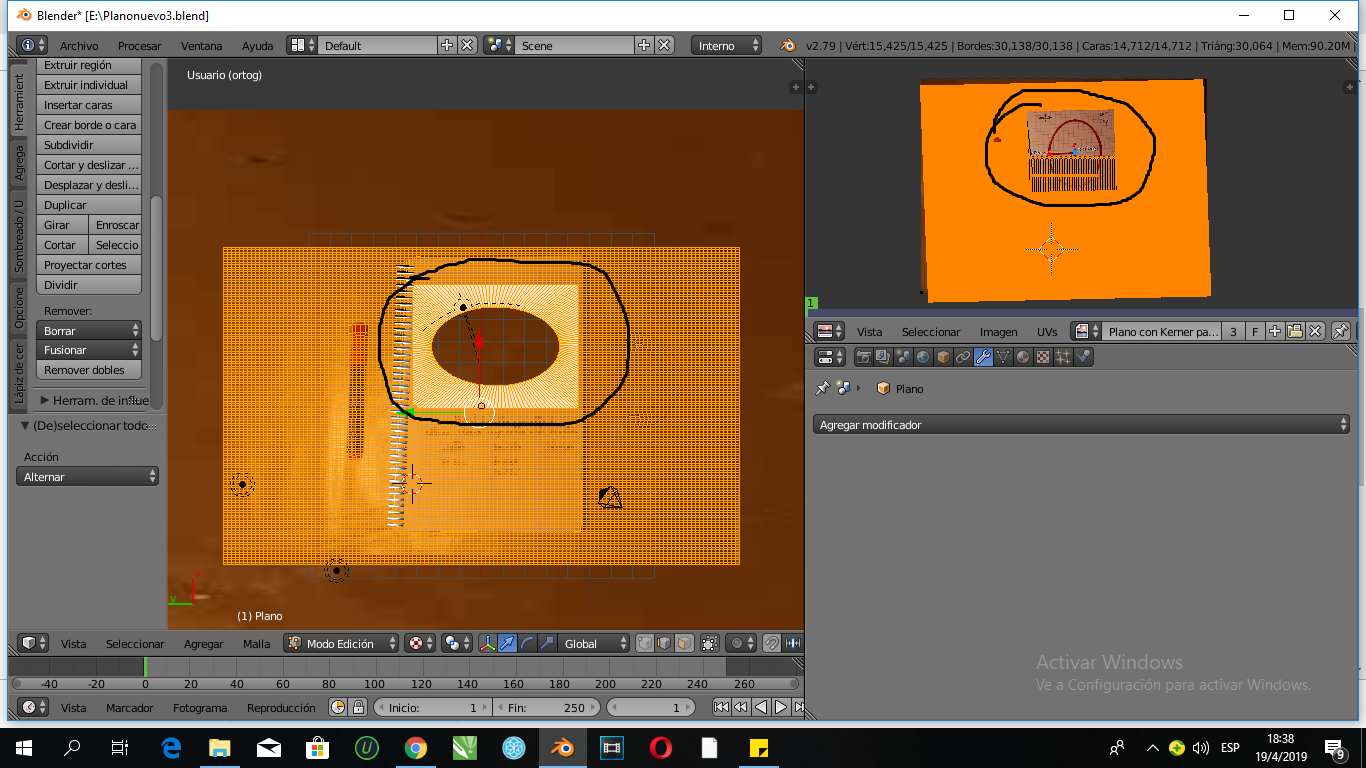Image resolution: width=1366 pixels, height=768 pixels.
Task: Click the Fin frame value field
Action: click(x=546, y=708)
